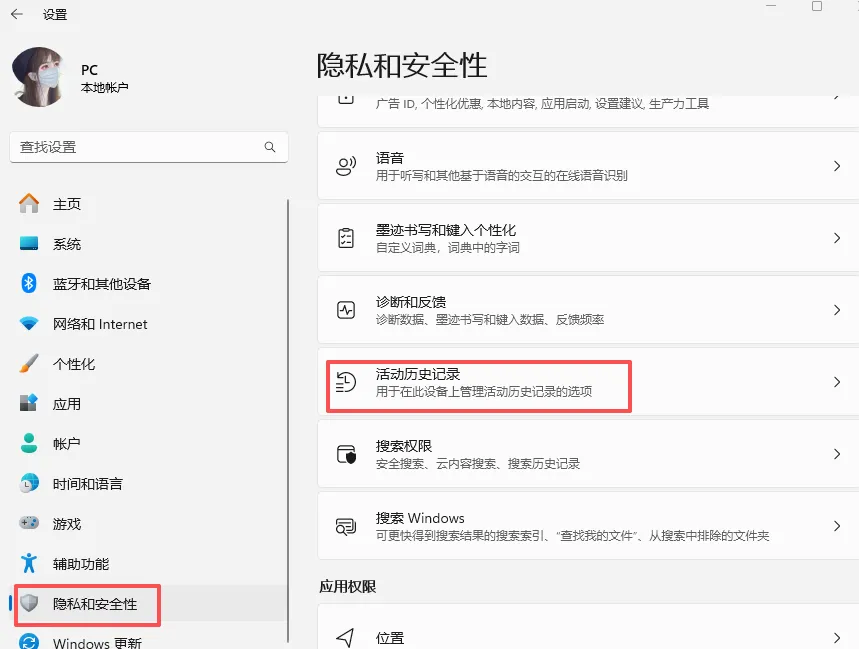Click the 墨迹书写和键入个性化 clipboard icon
The height and width of the screenshot is (649, 859).
tap(346, 238)
